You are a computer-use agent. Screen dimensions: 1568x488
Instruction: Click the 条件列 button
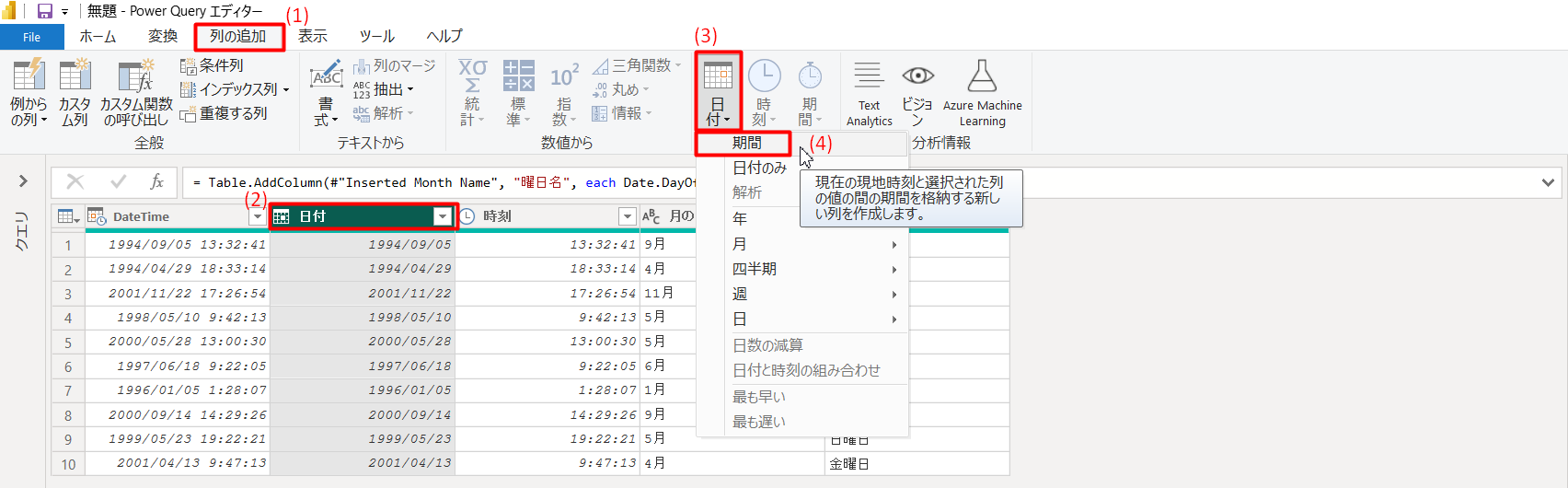pos(213,65)
